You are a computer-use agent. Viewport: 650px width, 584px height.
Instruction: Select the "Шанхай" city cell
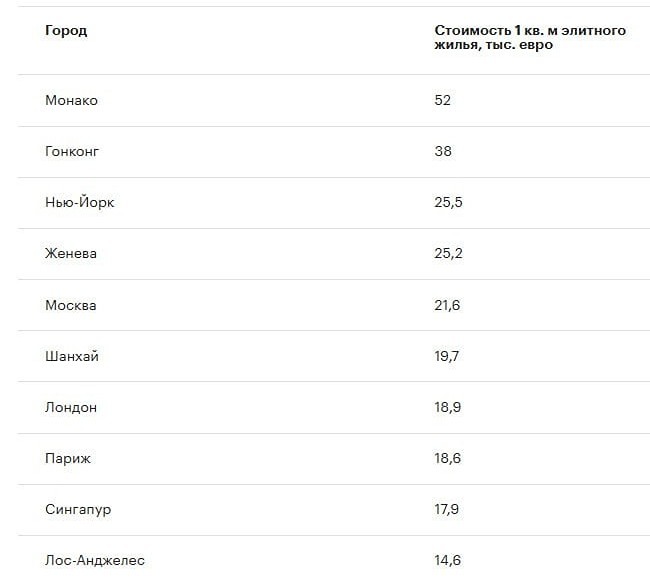click(x=72, y=356)
